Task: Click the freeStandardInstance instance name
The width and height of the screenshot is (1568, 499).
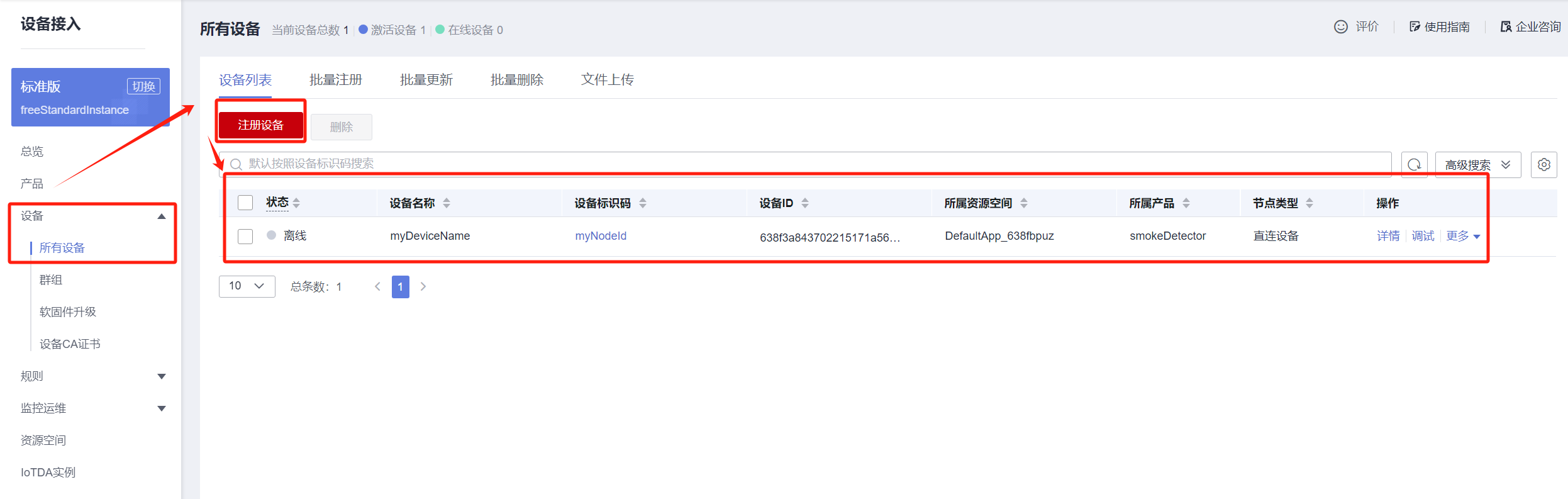Action: (75, 110)
